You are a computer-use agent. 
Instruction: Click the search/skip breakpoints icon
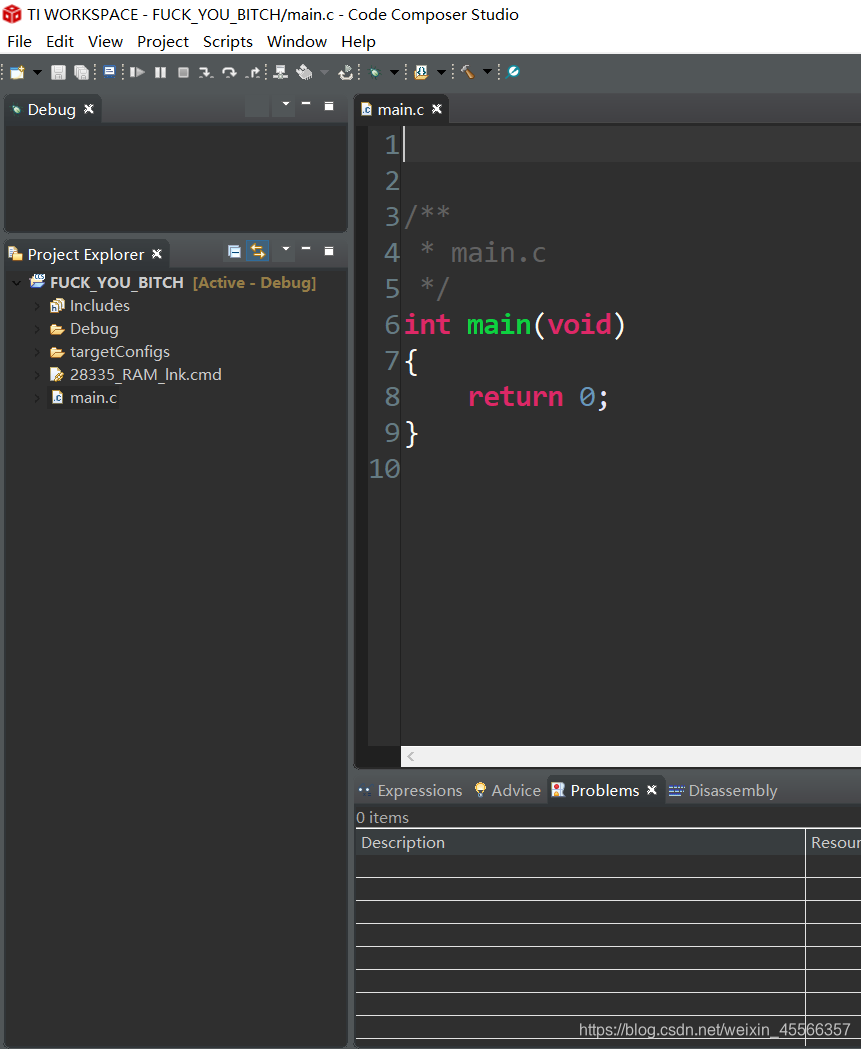pyautogui.click(x=512, y=72)
